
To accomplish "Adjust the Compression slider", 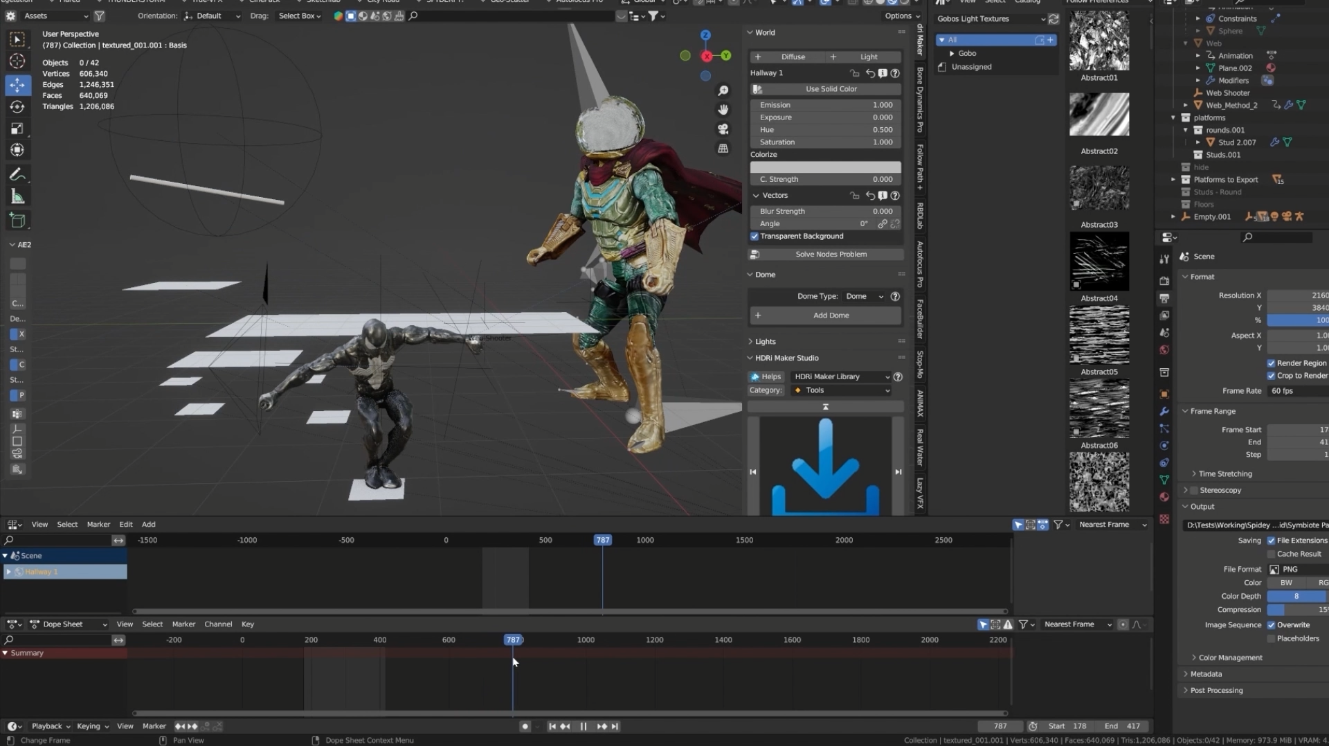I will [x=1297, y=609].
